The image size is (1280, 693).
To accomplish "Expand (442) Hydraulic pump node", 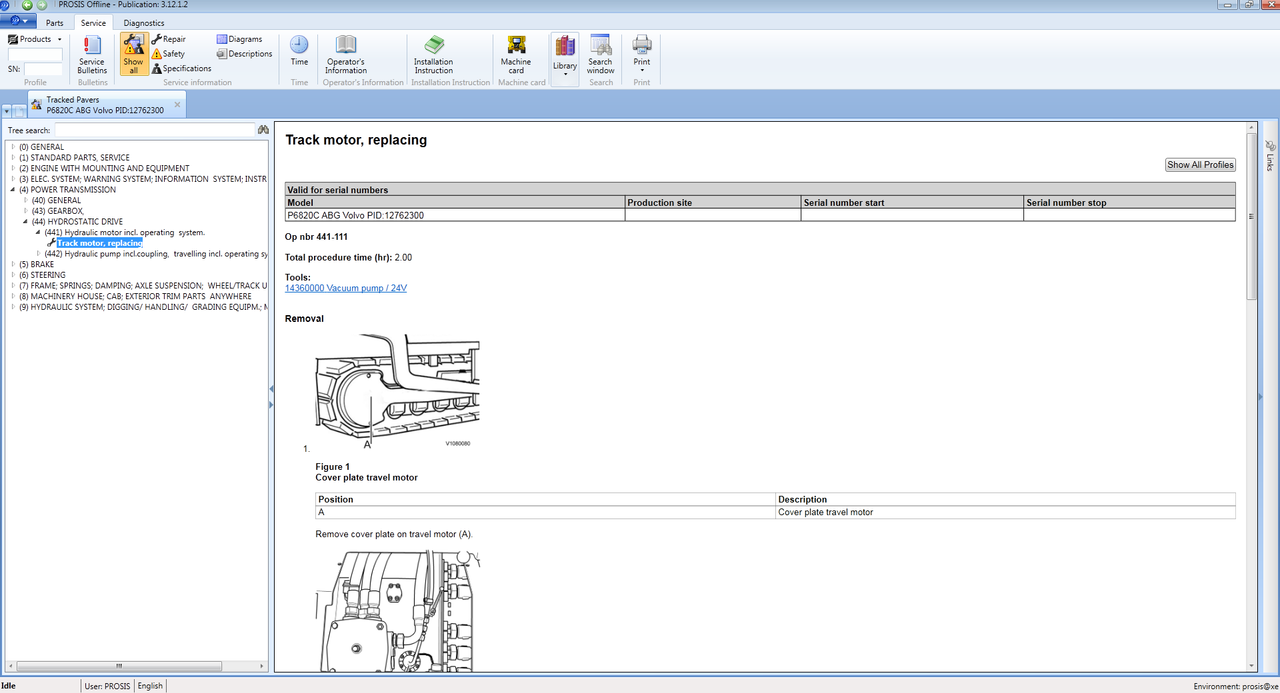I will [39, 254].
